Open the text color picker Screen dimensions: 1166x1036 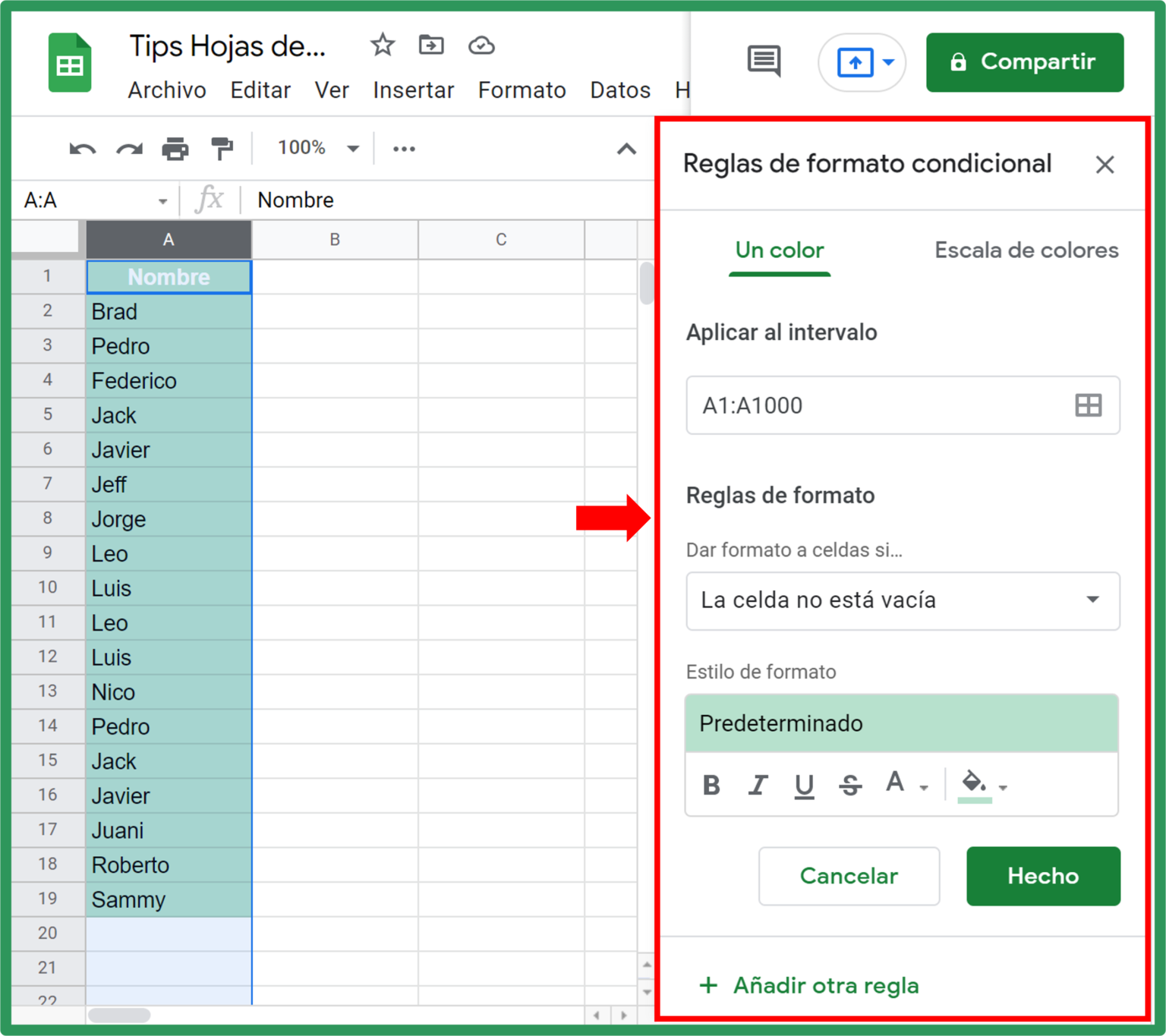click(906, 783)
